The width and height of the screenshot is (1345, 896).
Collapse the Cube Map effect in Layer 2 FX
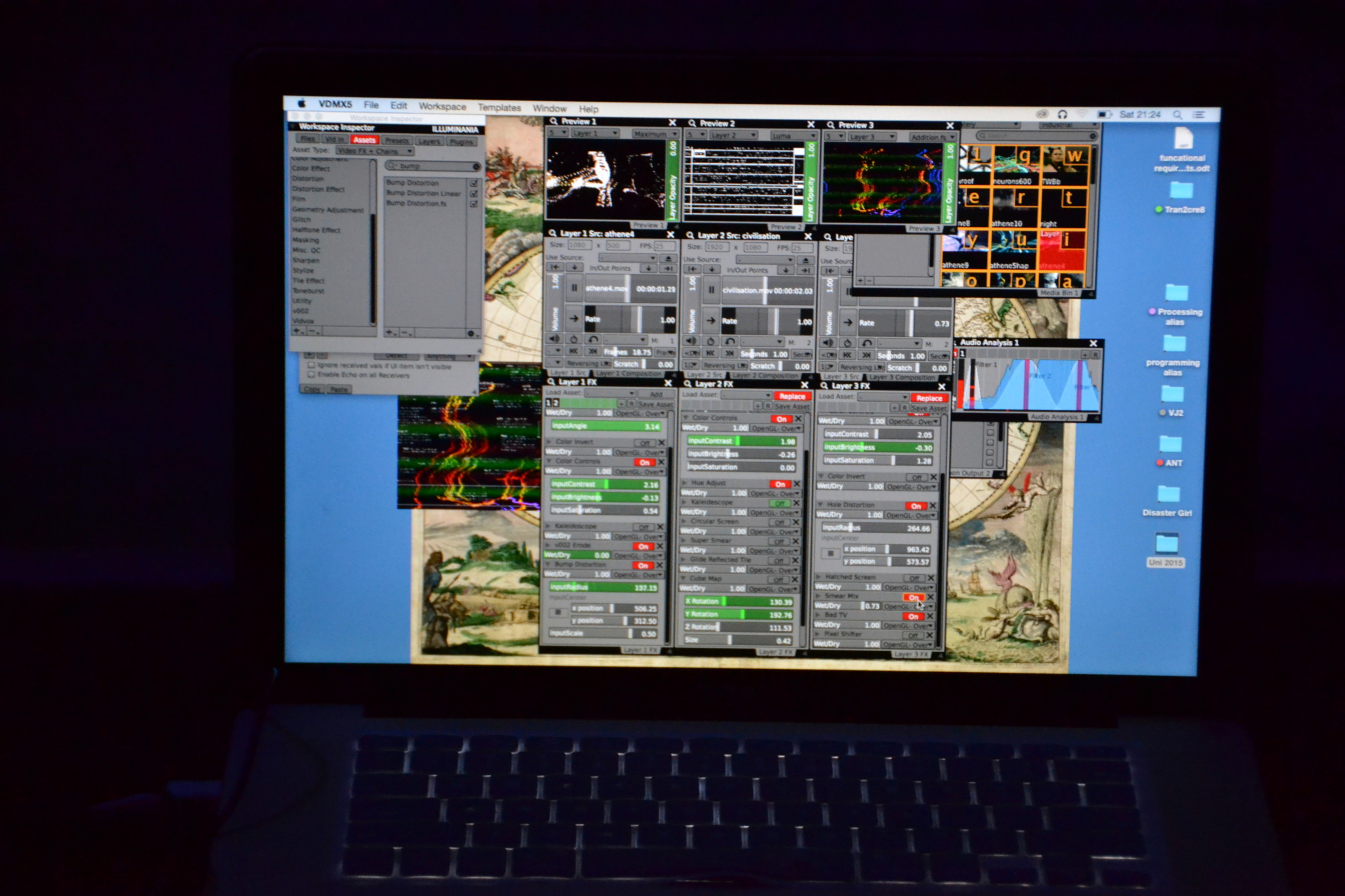(684, 578)
